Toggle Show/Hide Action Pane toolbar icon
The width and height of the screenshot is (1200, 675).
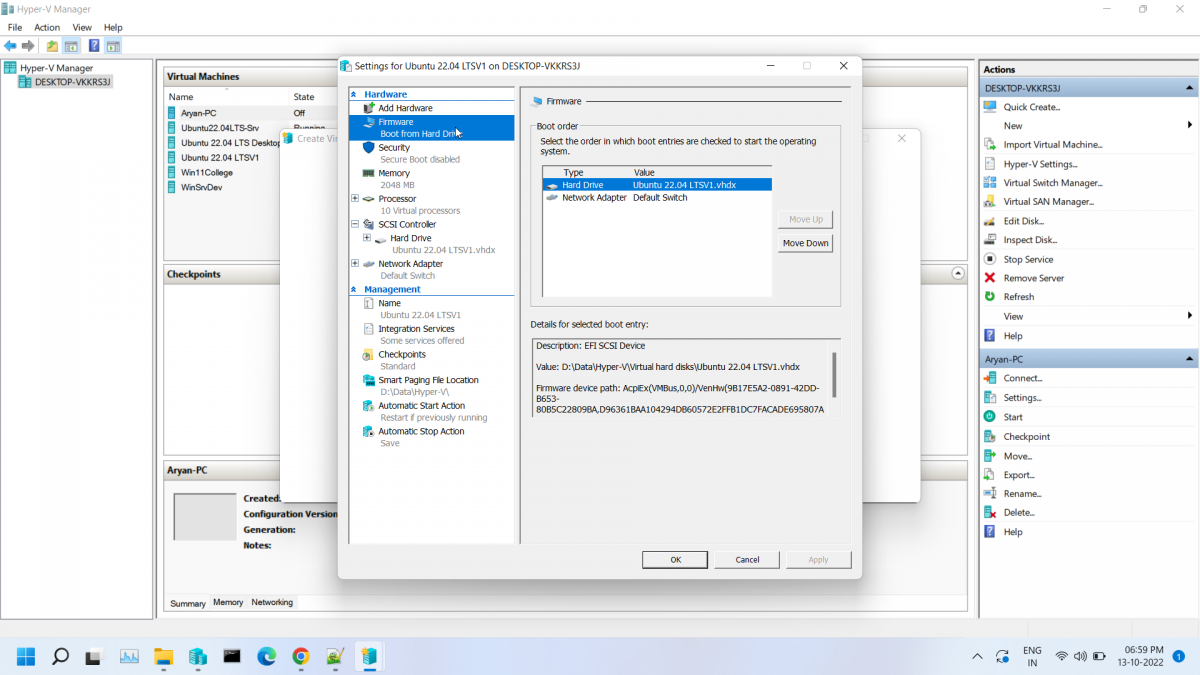coord(113,46)
